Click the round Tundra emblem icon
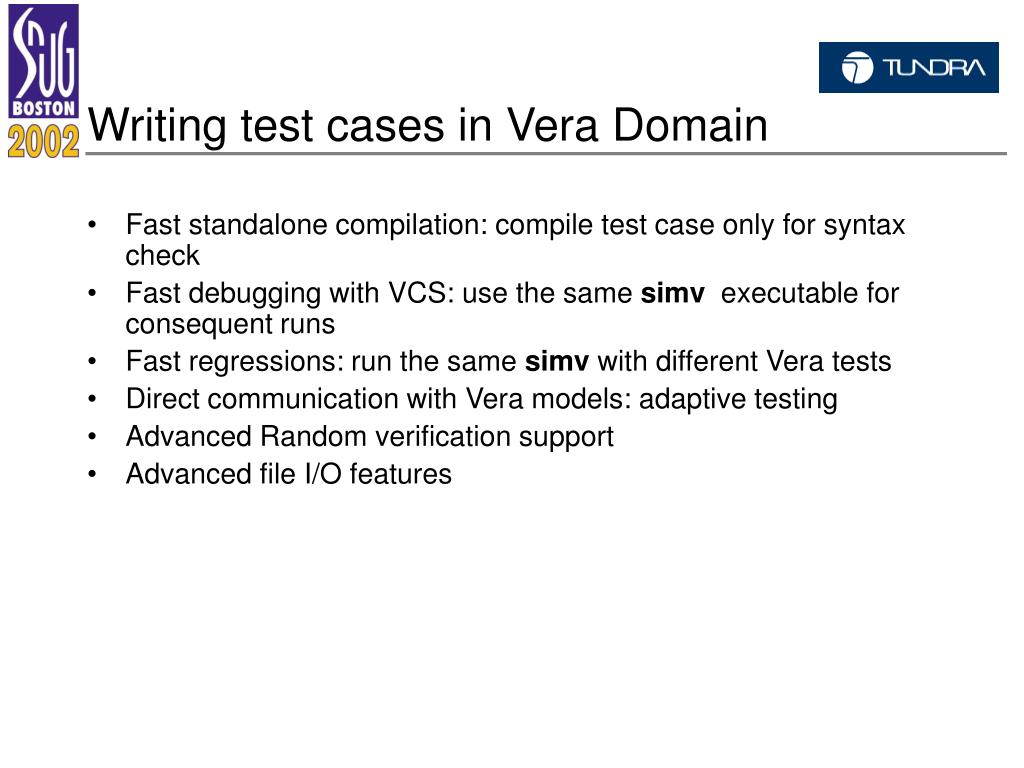Screen dimensions: 1024x768 pyautogui.click(x=857, y=67)
